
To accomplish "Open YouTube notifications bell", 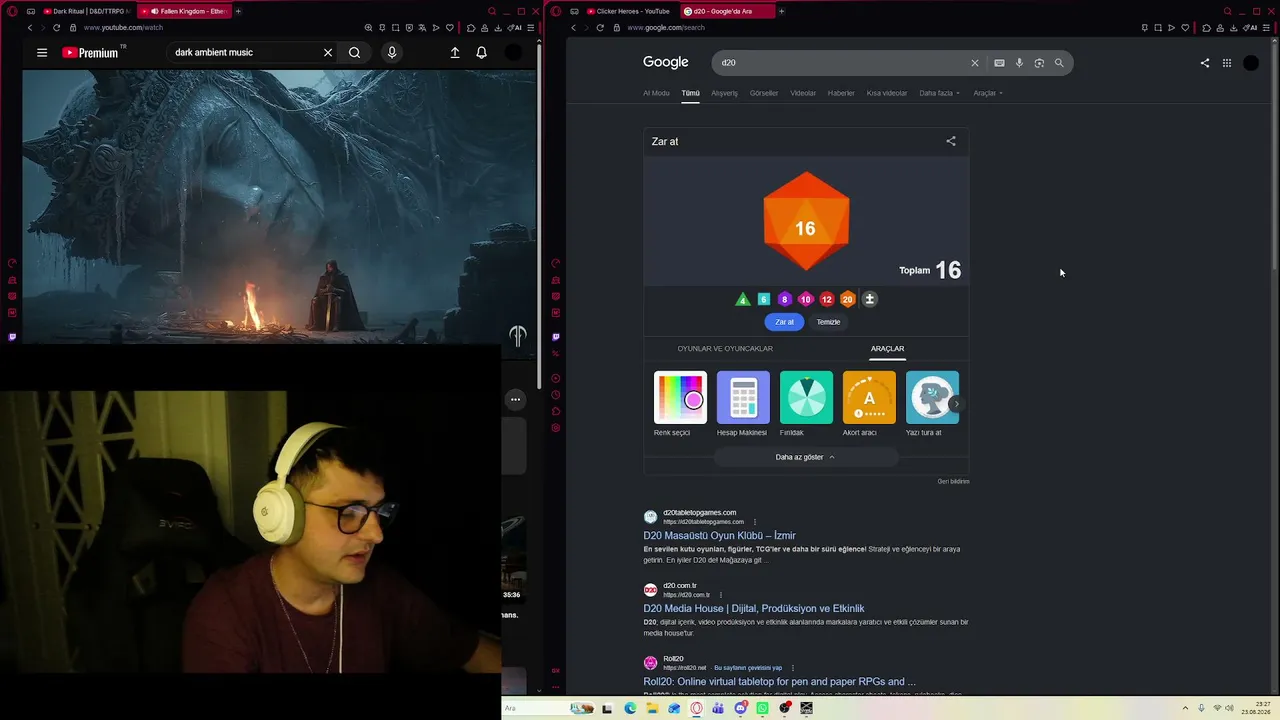I will 482,52.
